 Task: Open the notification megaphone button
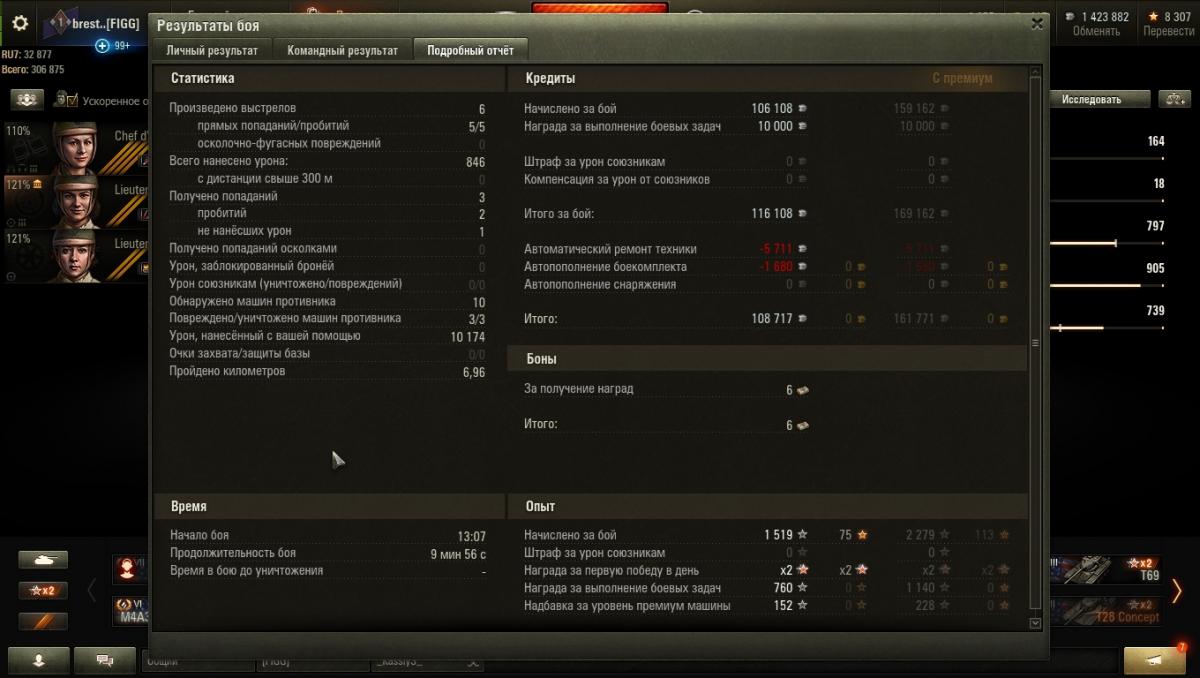(x=1154, y=660)
